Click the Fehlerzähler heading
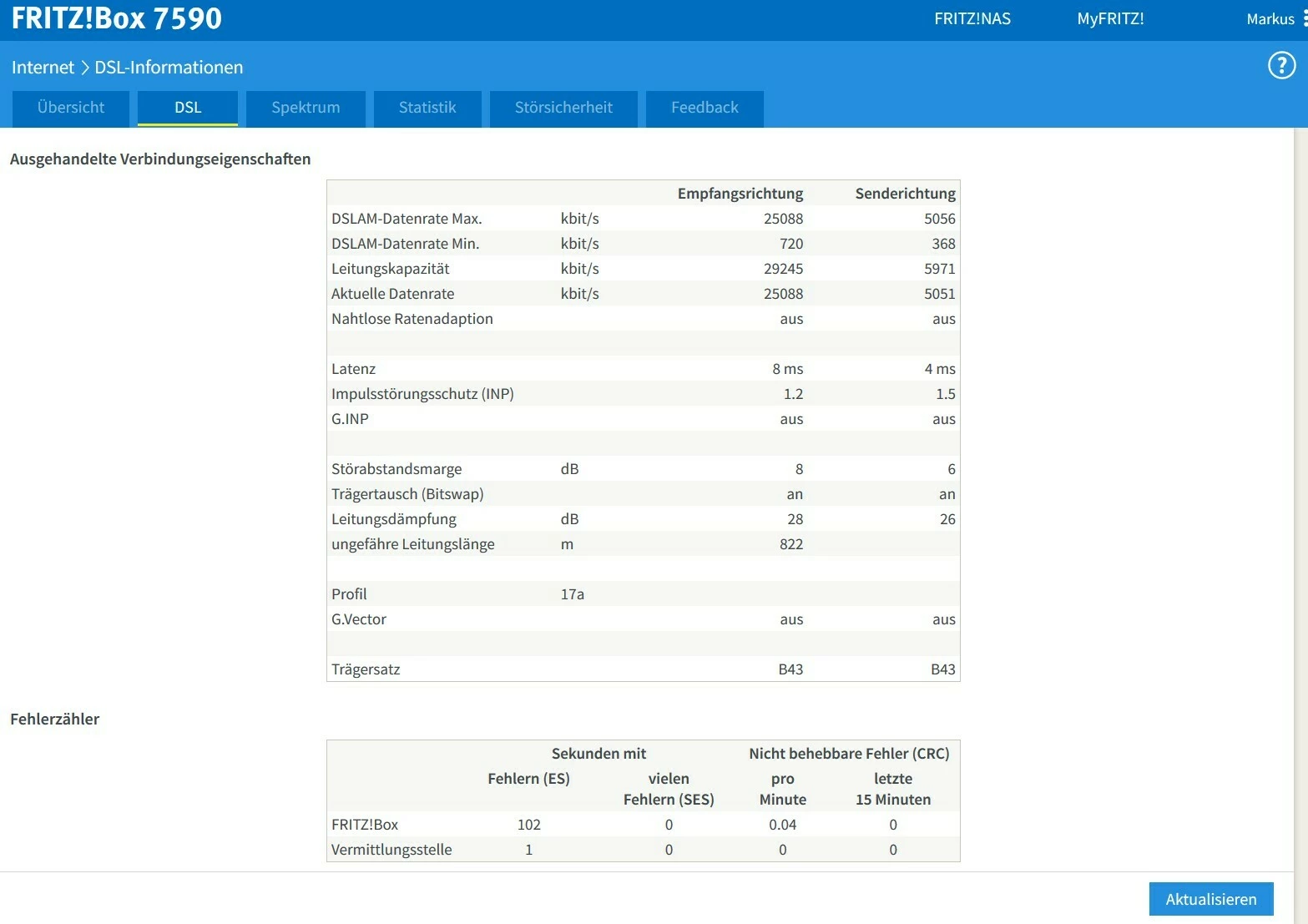 coord(54,719)
